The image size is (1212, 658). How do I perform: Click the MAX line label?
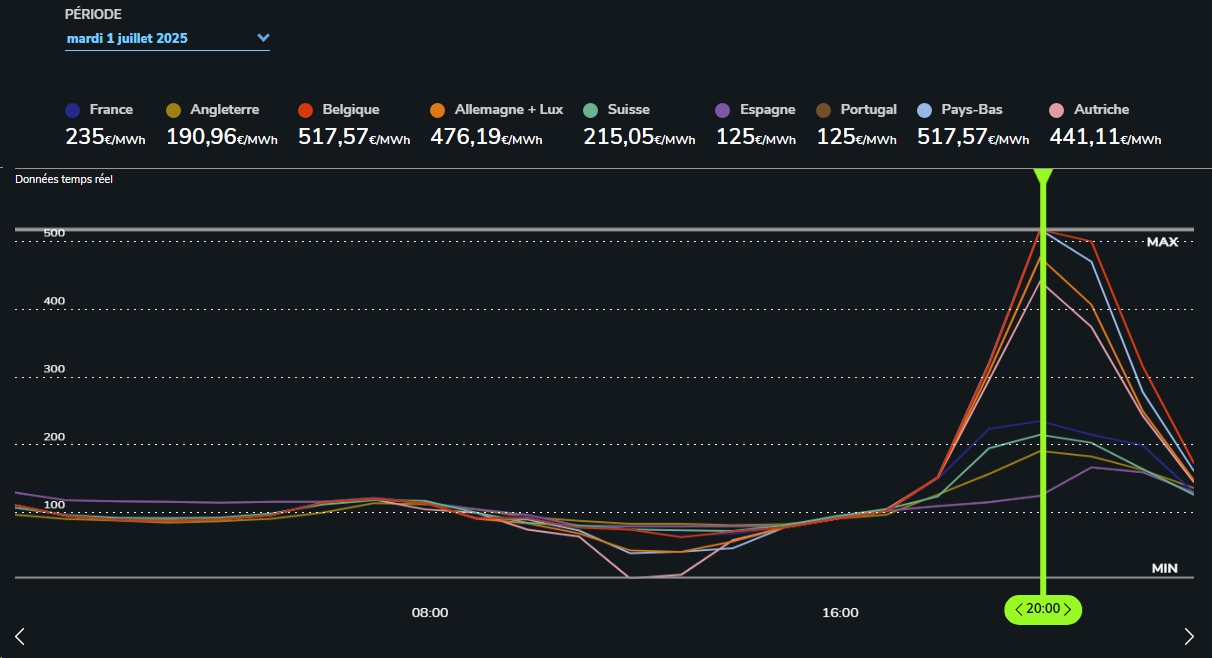[x=1163, y=242]
